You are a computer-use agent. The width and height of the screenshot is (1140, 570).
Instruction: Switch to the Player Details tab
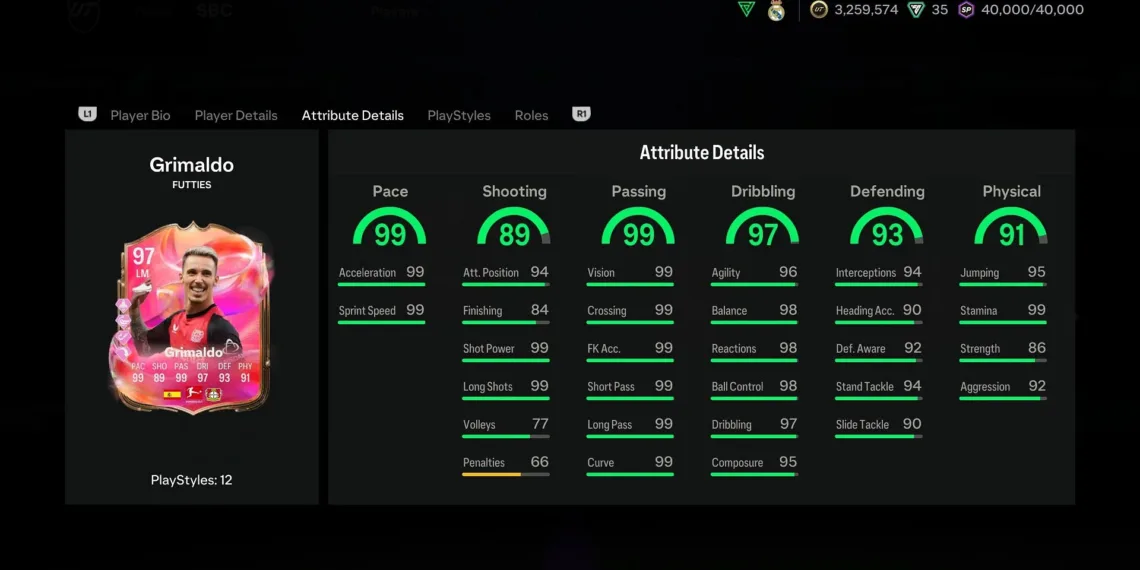[x=236, y=116]
